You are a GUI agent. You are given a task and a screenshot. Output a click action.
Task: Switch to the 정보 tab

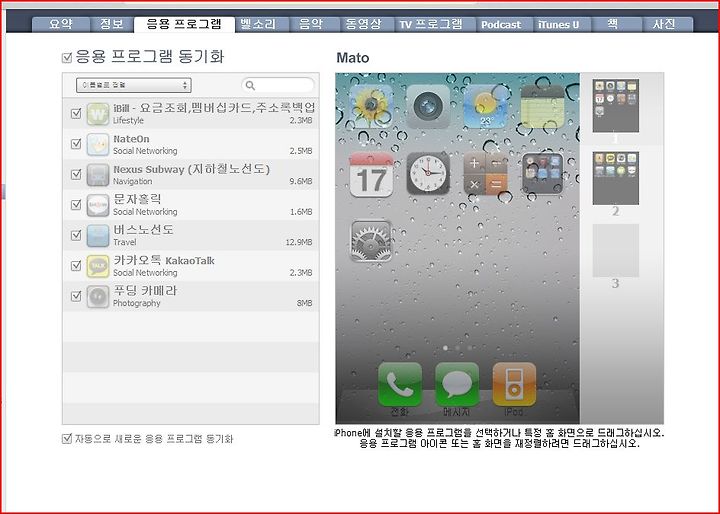112,24
